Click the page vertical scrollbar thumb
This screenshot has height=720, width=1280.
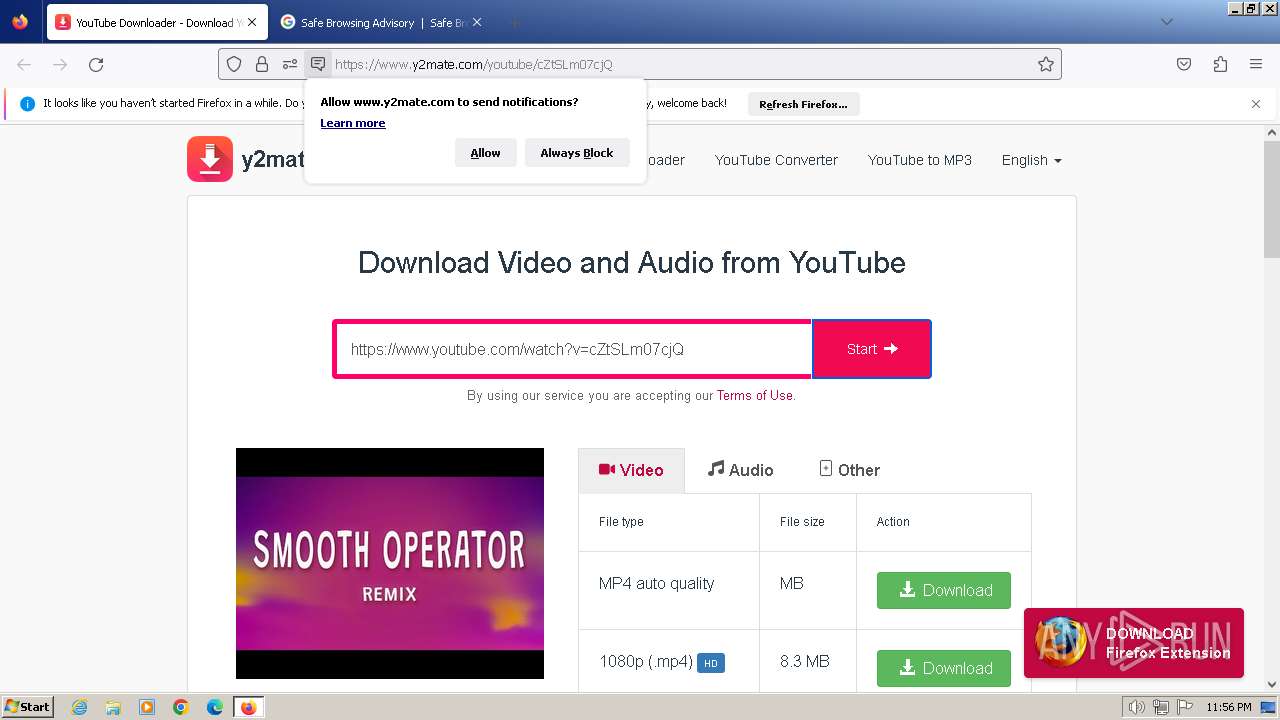click(x=1272, y=200)
